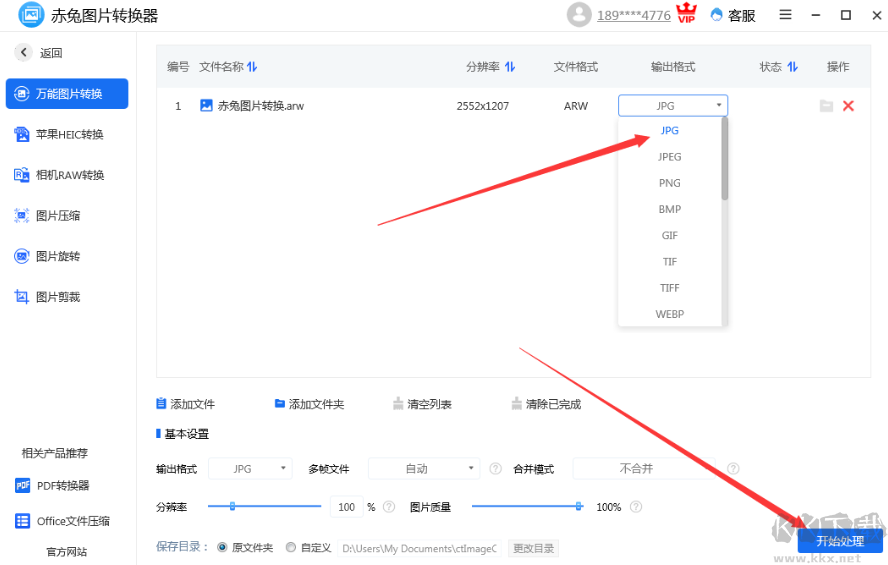888x565 pixels.
Task: Click the back arrow icon next to 返回
Action: (23, 53)
